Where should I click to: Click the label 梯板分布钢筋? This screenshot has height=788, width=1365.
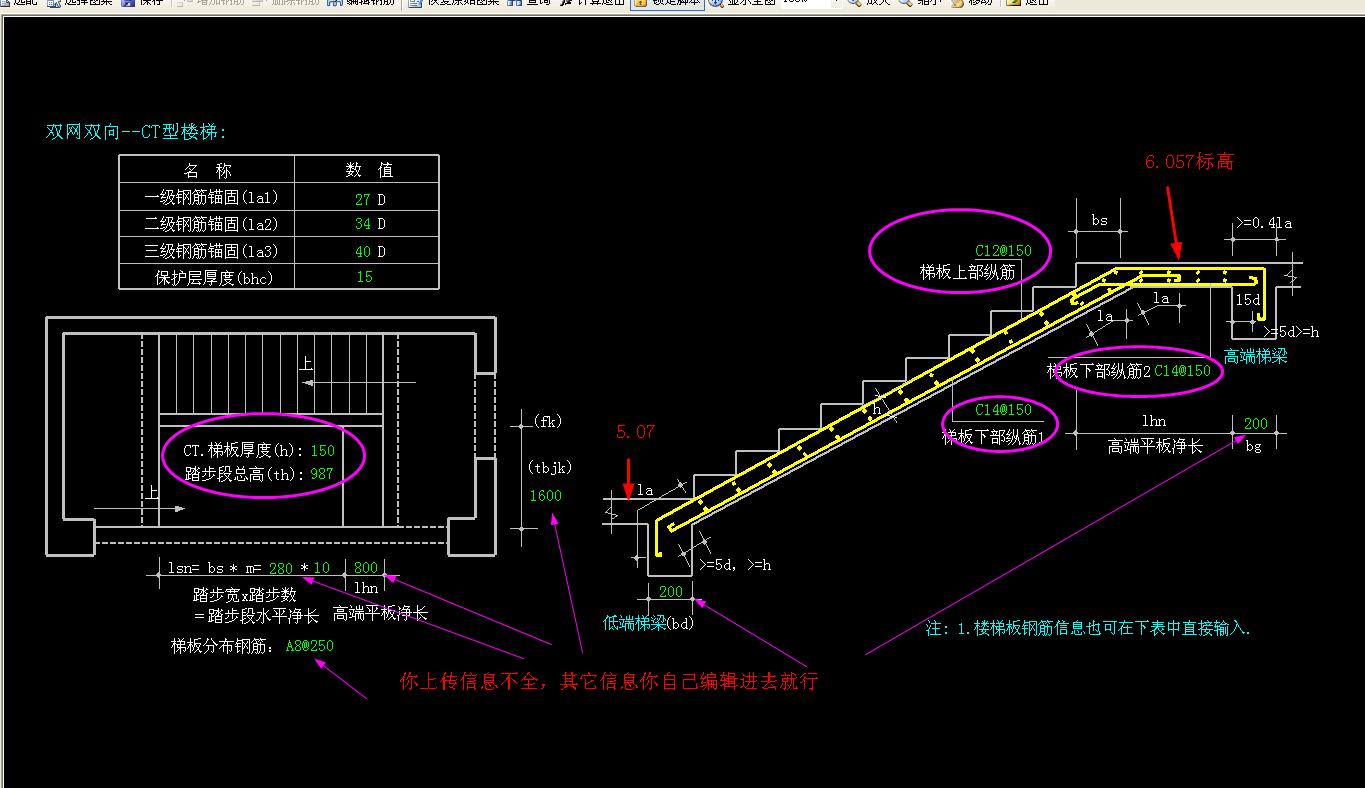pyautogui.click(x=223, y=646)
